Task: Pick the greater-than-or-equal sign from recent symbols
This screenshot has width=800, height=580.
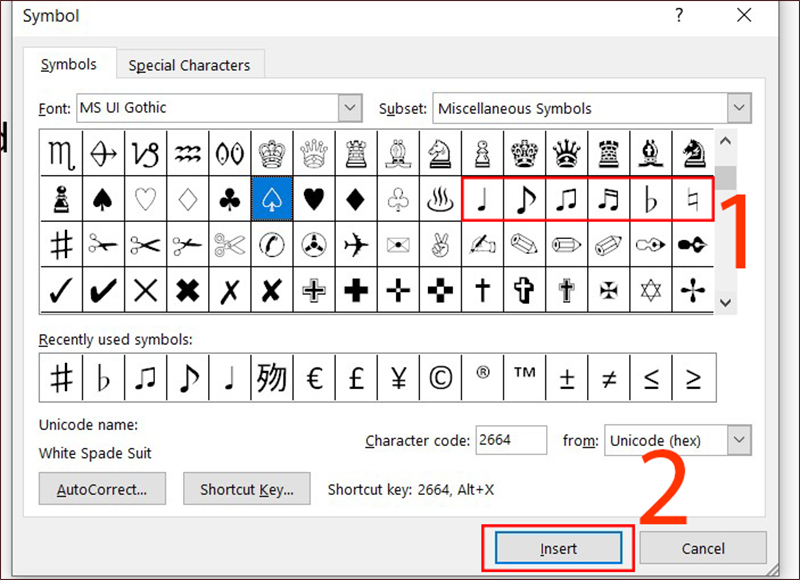Action: pyautogui.click(x=693, y=378)
